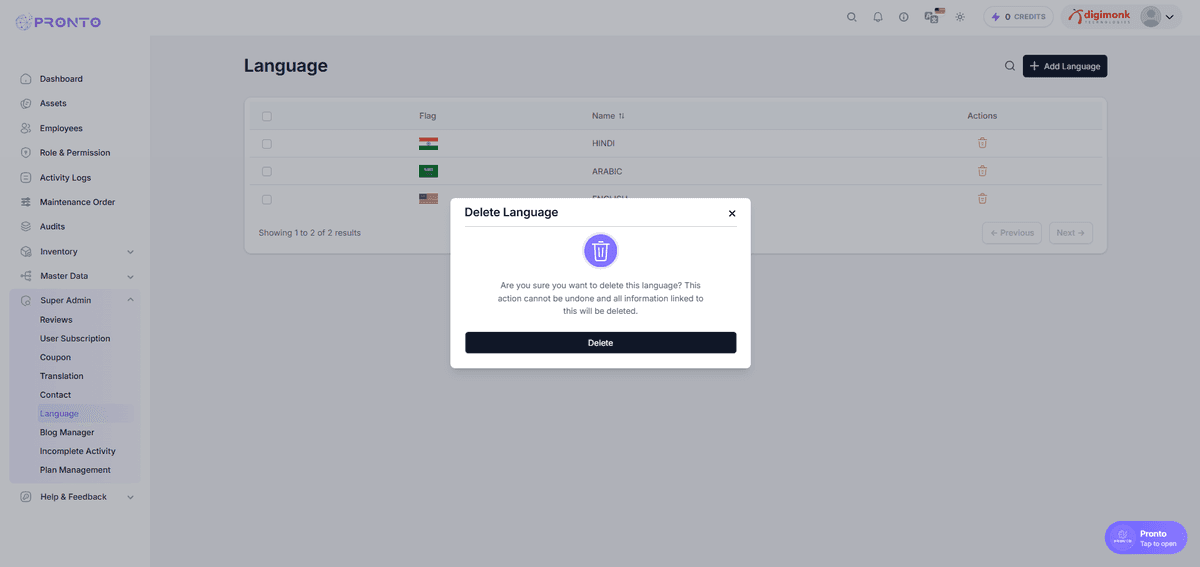Open the language translate switcher icon
The width and height of the screenshot is (1200, 567).
click(x=933, y=16)
